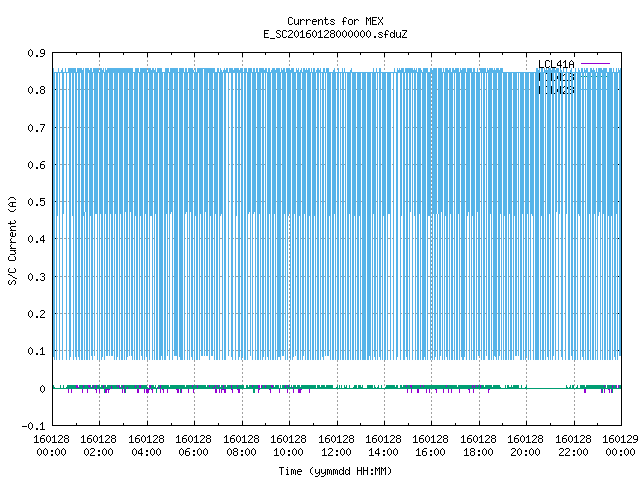Click the 'Time (yymmdd HH:MM)' axis label
Screen dimensions: 640x480
(335, 471)
